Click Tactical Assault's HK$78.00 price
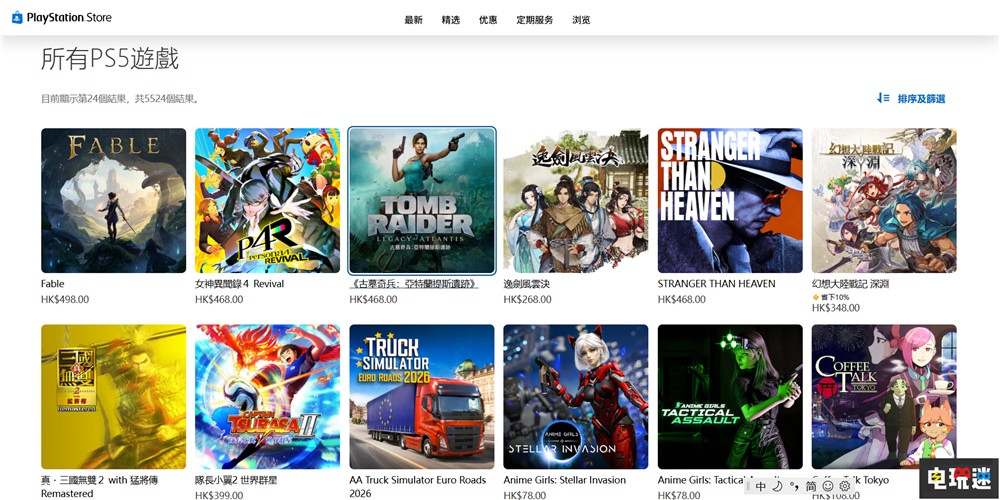This screenshot has height=500, width=1000. (679, 496)
